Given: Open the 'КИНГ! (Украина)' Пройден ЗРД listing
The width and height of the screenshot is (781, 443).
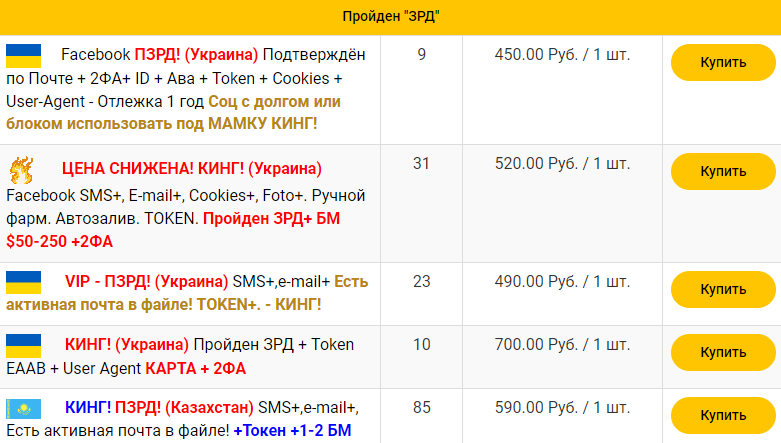Looking at the screenshot, I should tap(127, 344).
